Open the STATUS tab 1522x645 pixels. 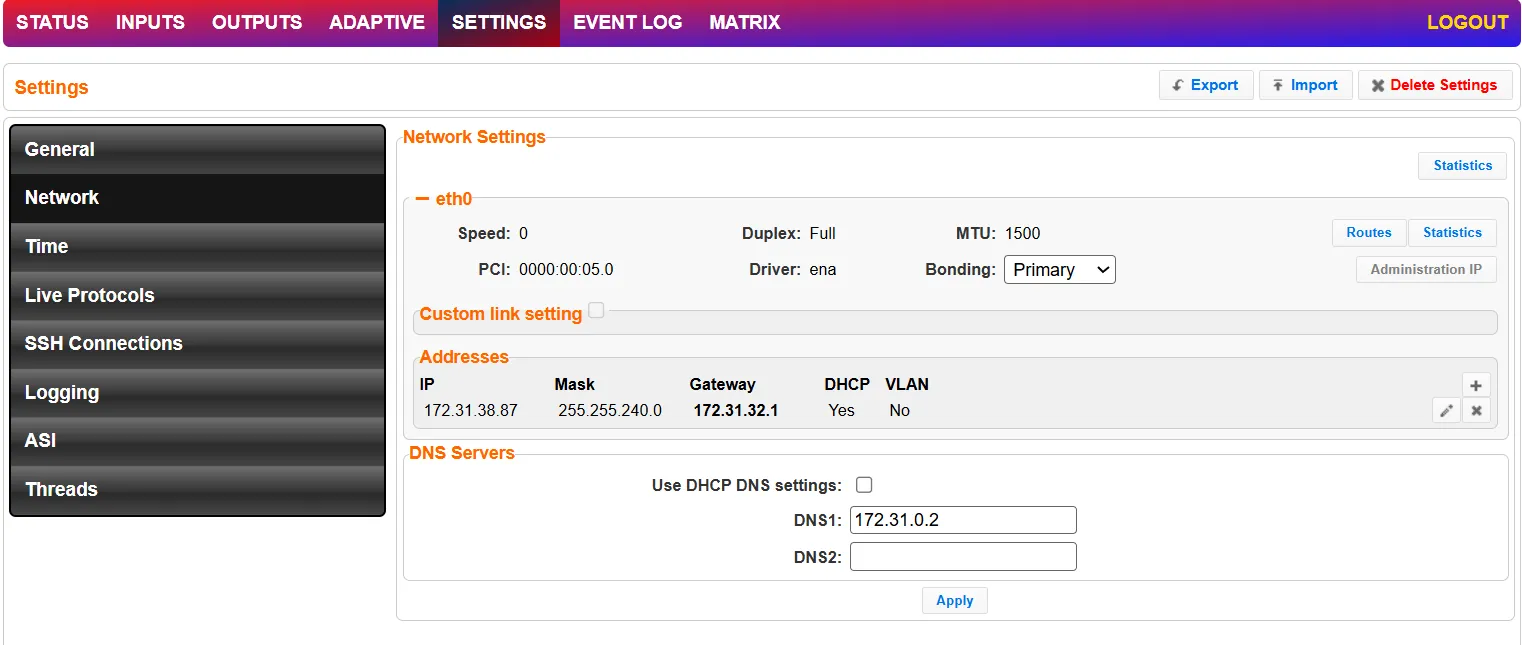coord(52,22)
